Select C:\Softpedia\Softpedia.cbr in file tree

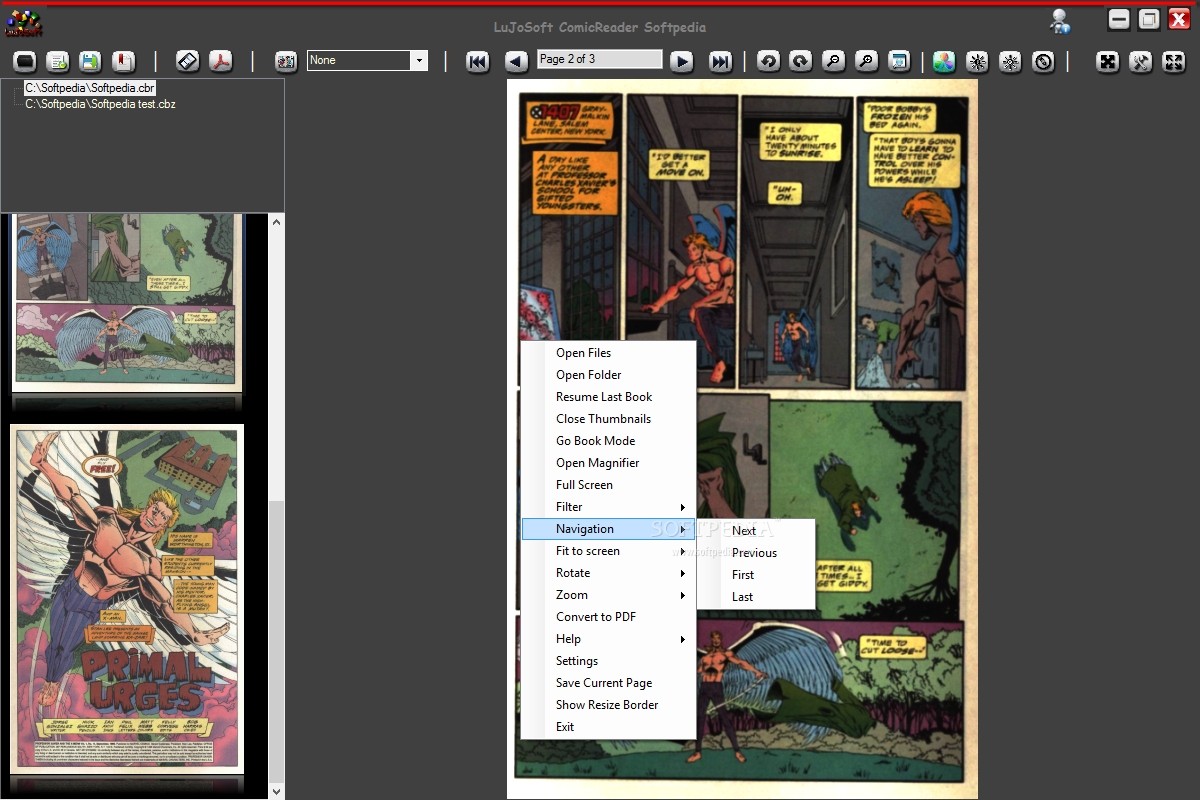[x=90, y=89]
